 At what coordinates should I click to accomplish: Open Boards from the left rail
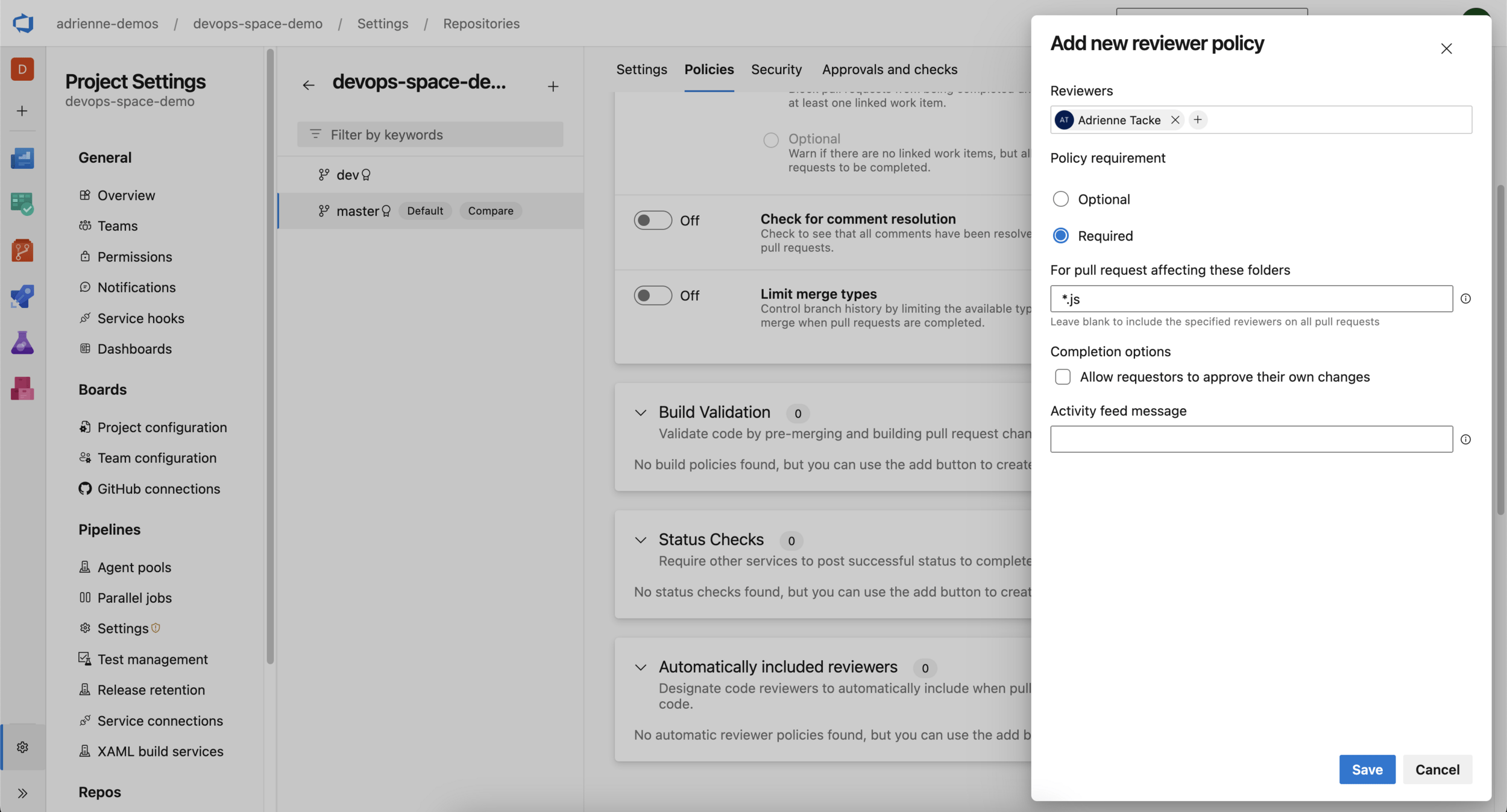click(22, 204)
